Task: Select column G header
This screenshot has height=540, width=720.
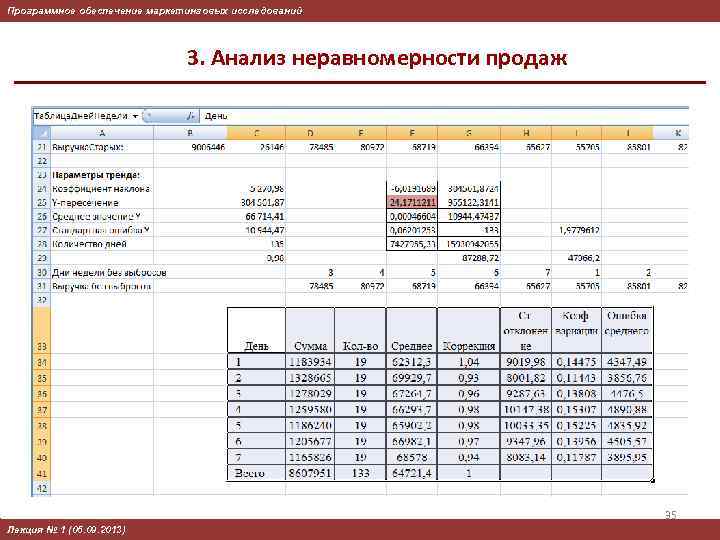Action: click(469, 133)
